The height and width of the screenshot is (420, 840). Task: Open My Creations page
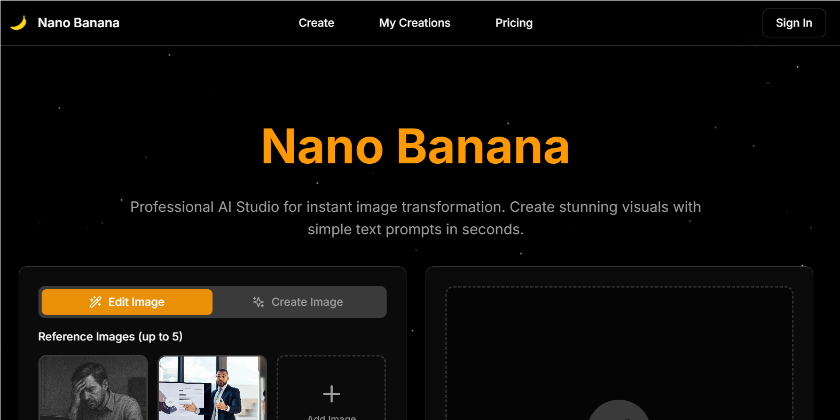tap(415, 23)
